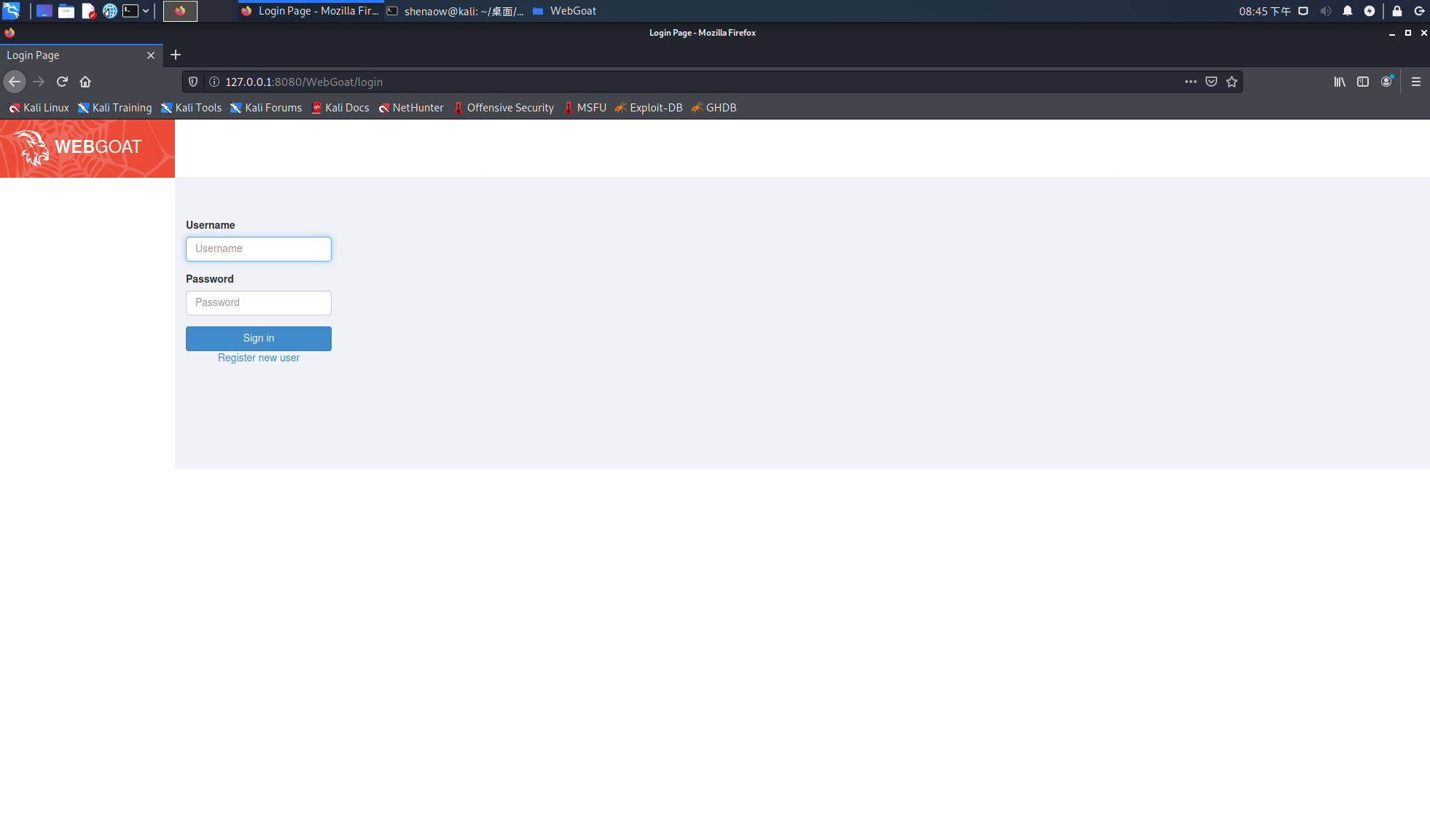
Task: Reload the current page
Action: click(62, 82)
